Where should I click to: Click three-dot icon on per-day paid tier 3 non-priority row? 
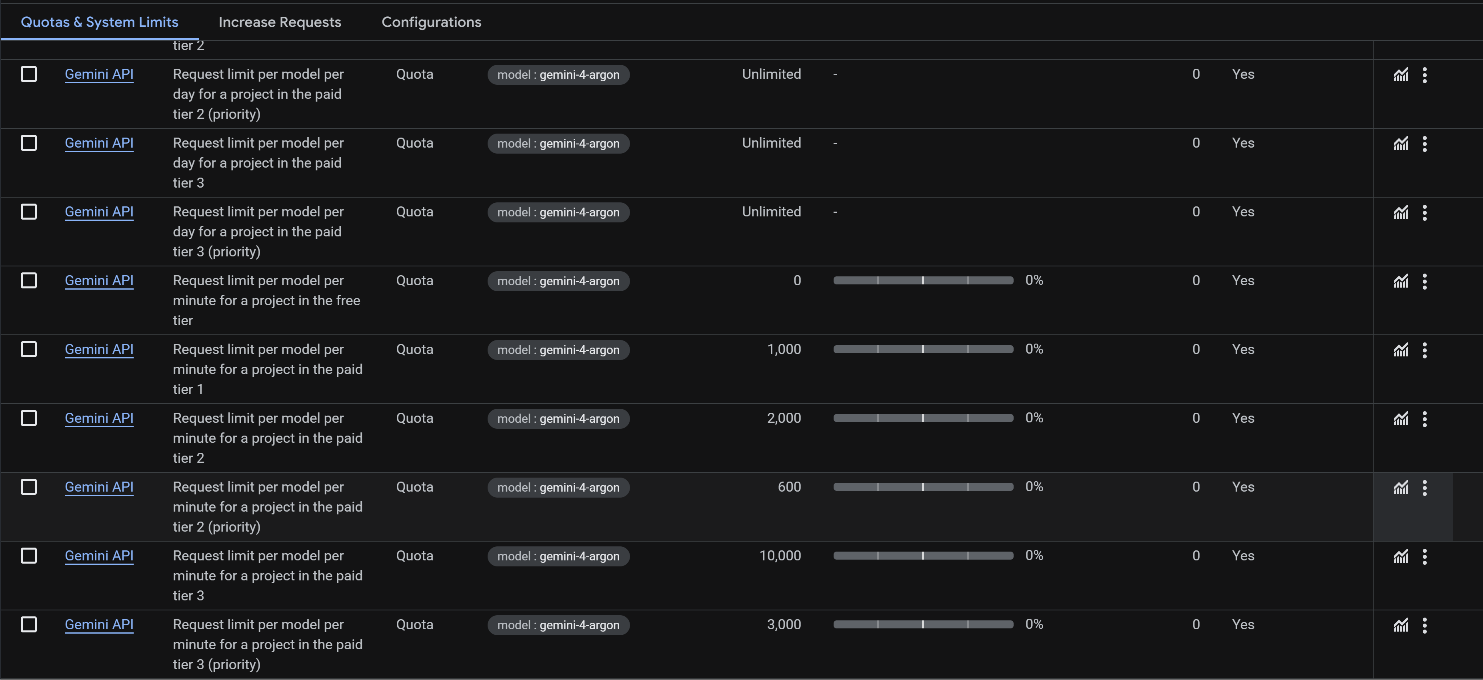point(1425,144)
